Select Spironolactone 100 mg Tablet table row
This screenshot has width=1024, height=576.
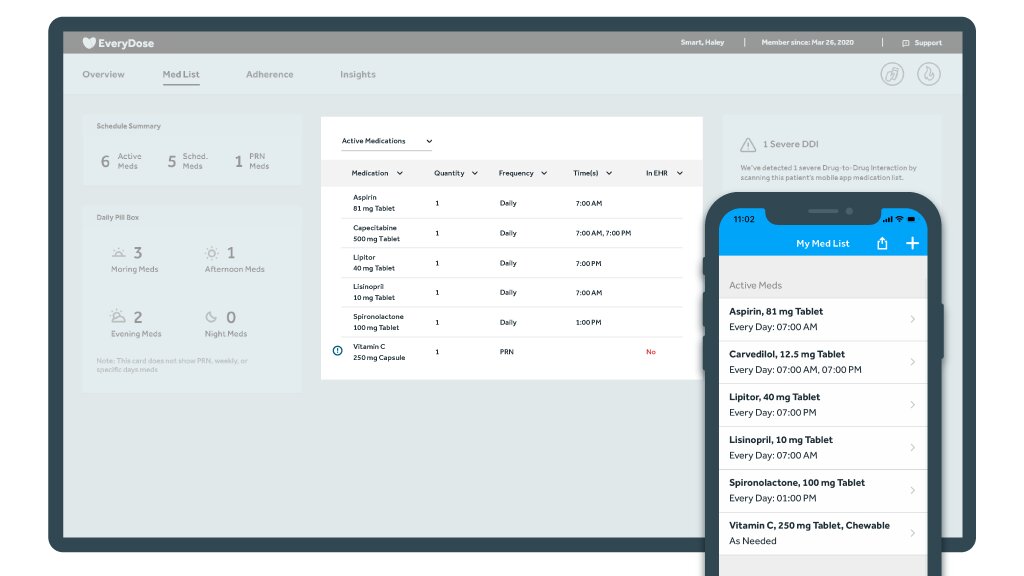[512, 322]
